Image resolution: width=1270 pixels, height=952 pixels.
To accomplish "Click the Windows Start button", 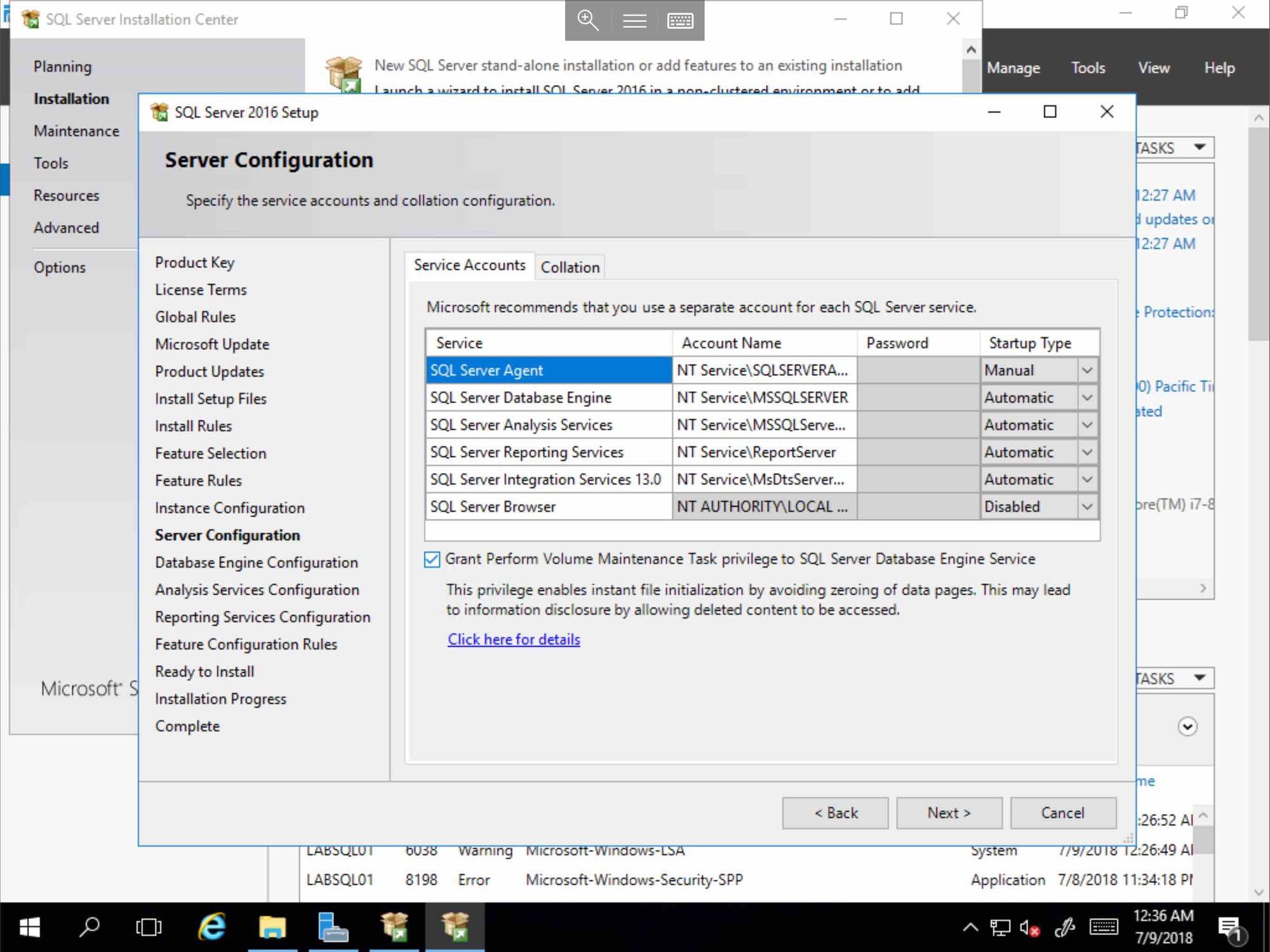I will pos(29,927).
